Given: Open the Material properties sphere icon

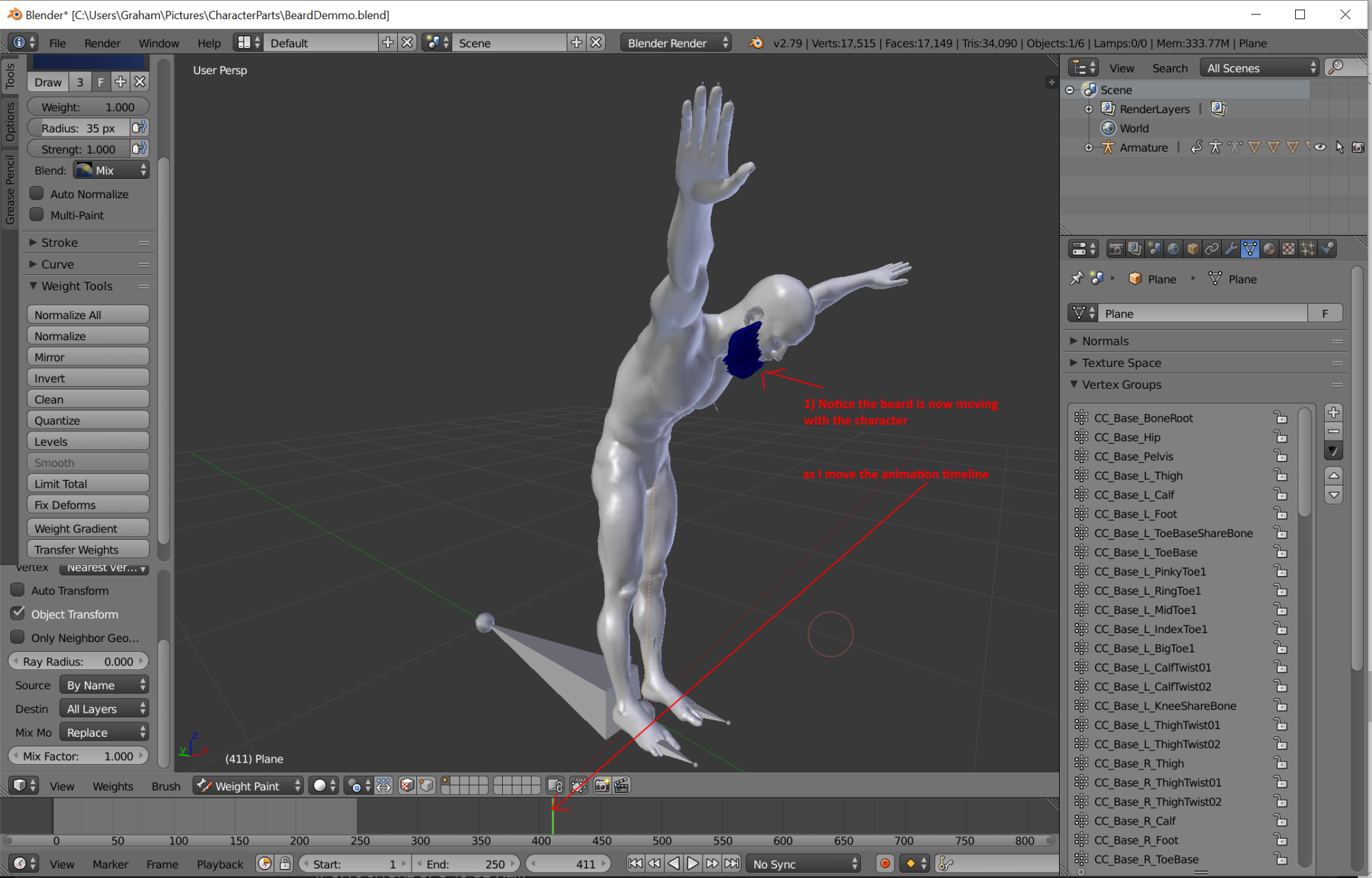Looking at the screenshot, I should click(1269, 249).
